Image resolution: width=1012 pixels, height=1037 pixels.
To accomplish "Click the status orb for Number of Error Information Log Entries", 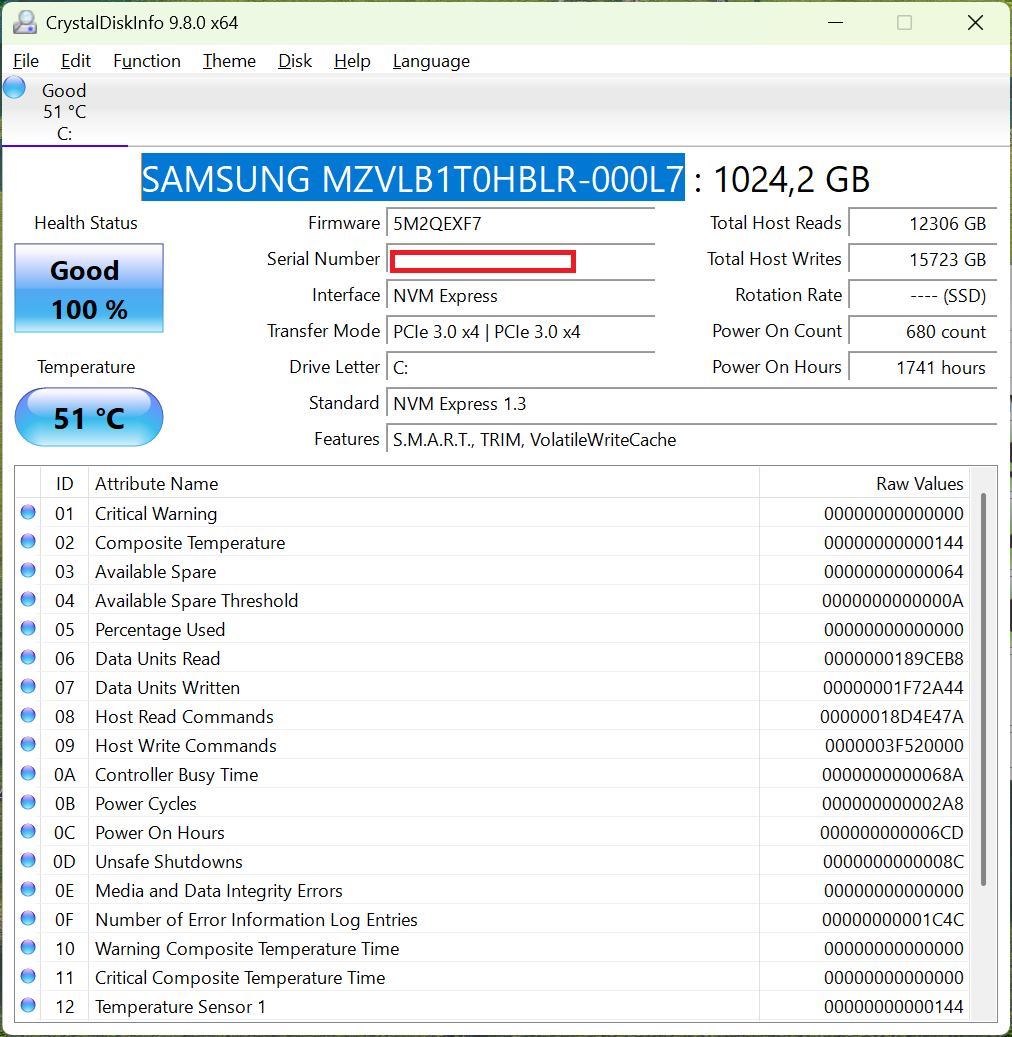I will pyautogui.click(x=28, y=918).
